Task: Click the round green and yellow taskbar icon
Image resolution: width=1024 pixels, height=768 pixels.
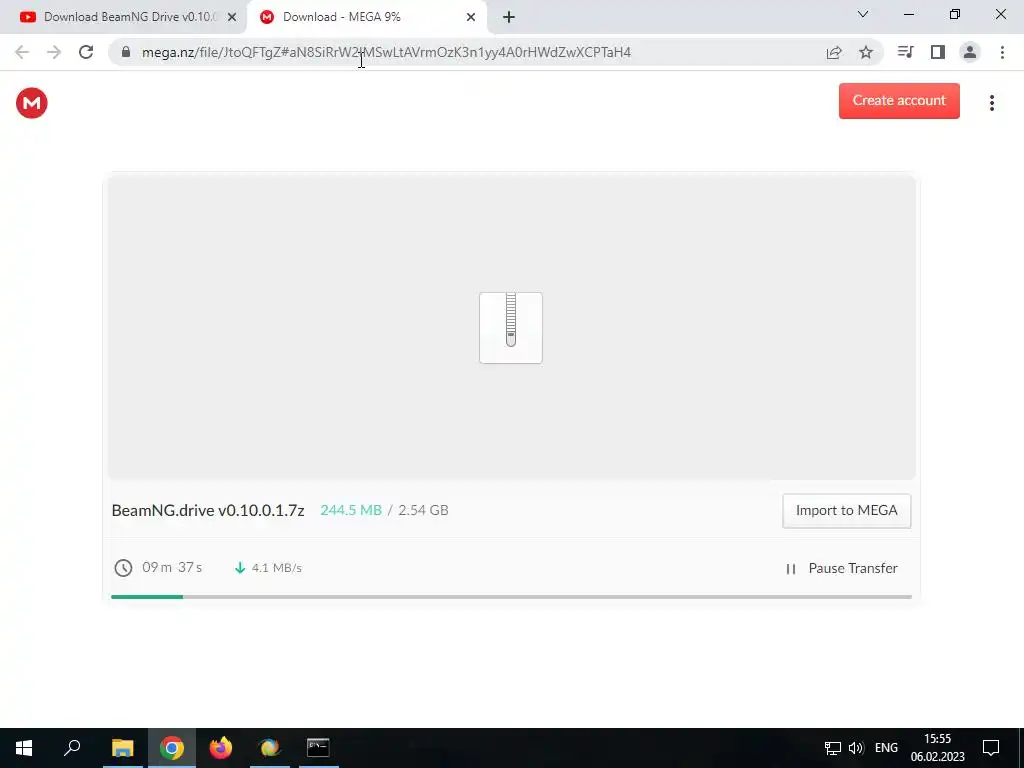Action: 270,748
